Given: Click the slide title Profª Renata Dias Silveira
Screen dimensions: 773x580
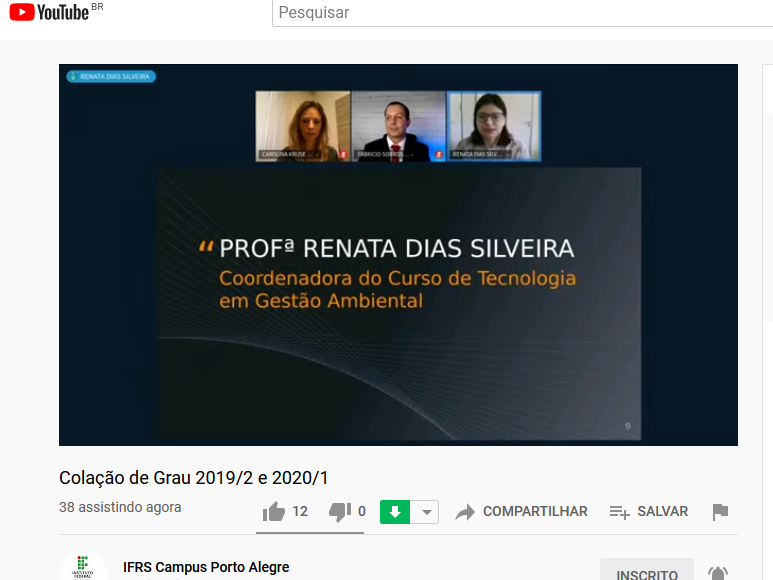Looking at the screenshot, I should click(397, 248).
